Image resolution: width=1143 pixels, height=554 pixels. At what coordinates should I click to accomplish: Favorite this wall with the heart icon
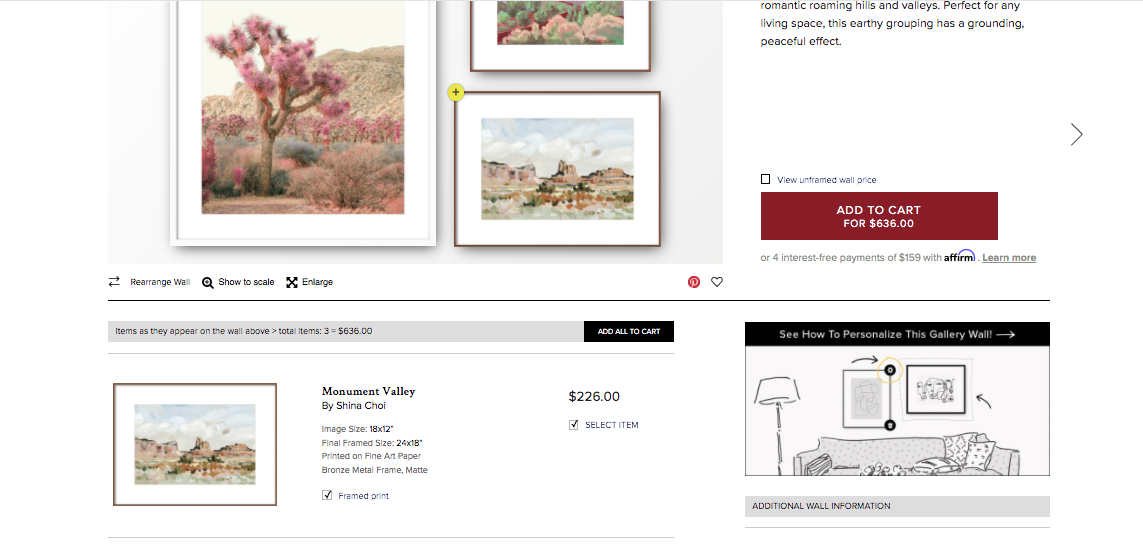pos(717,281)
